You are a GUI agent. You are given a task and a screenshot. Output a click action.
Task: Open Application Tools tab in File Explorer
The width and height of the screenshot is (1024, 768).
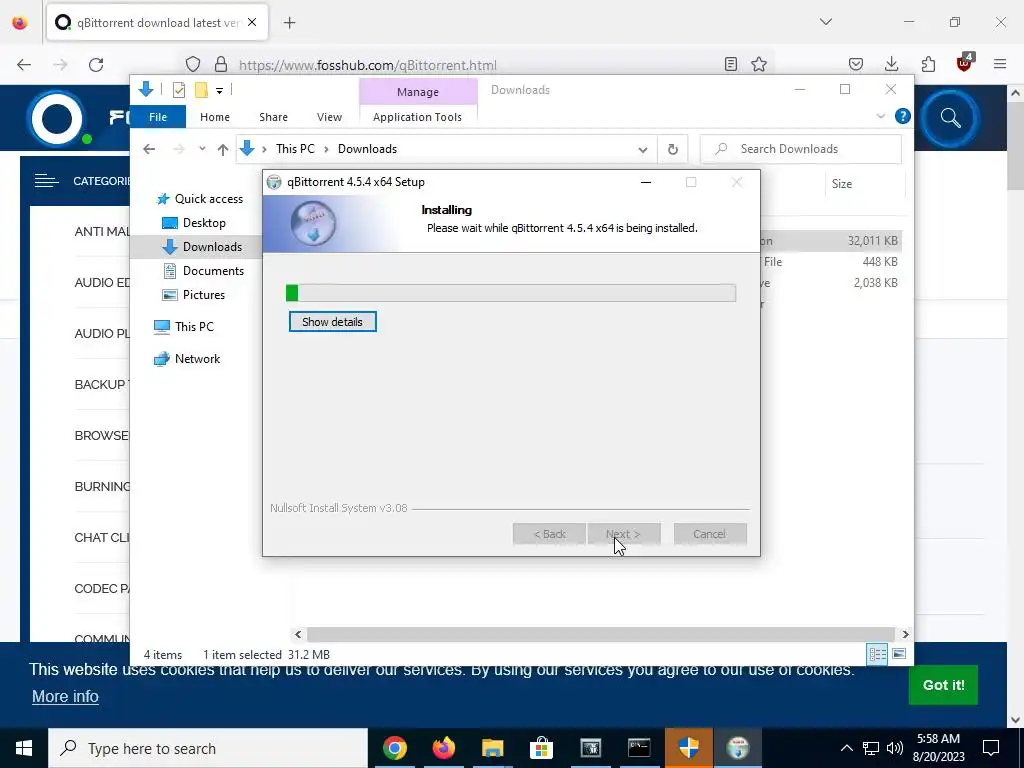417,117
